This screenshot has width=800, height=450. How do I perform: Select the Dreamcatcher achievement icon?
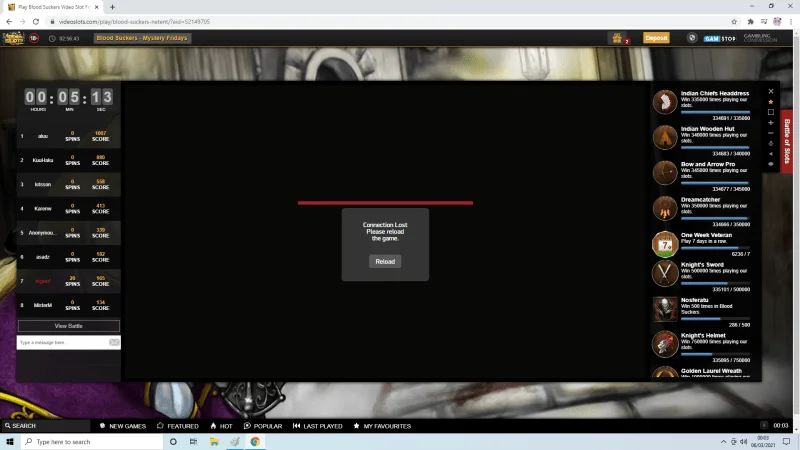tap(665, 208)
